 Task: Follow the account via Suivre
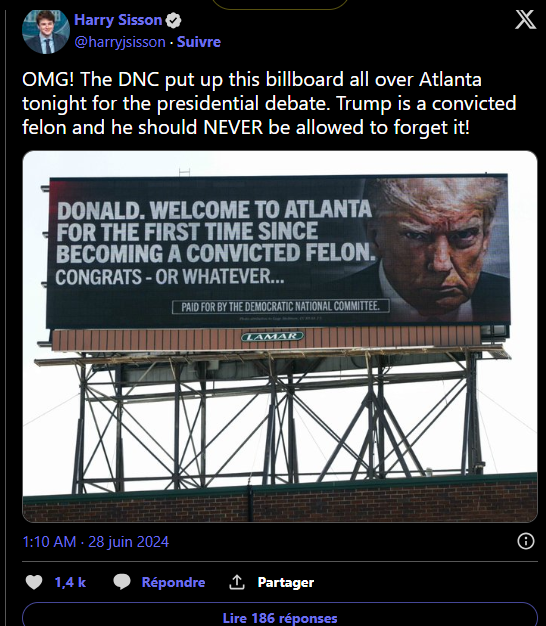[199, 42]
